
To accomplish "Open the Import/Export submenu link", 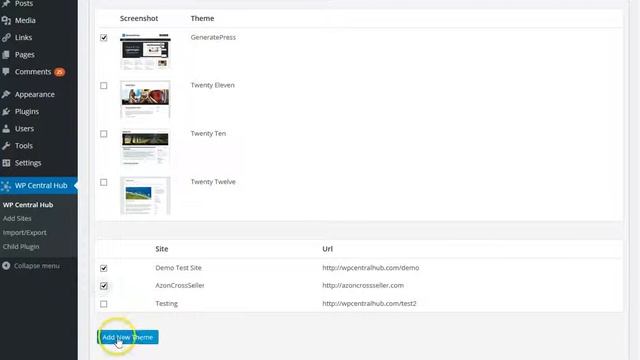I will click(24, 233).
